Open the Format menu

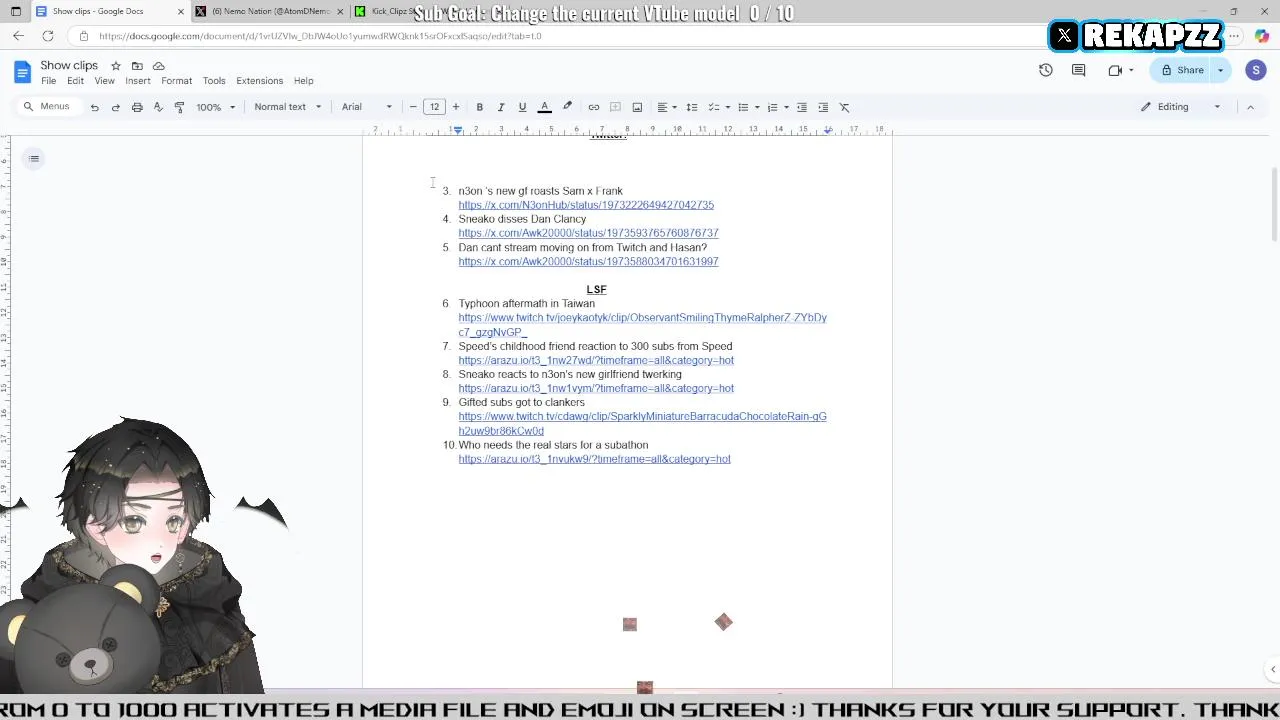tap(176, 81)
